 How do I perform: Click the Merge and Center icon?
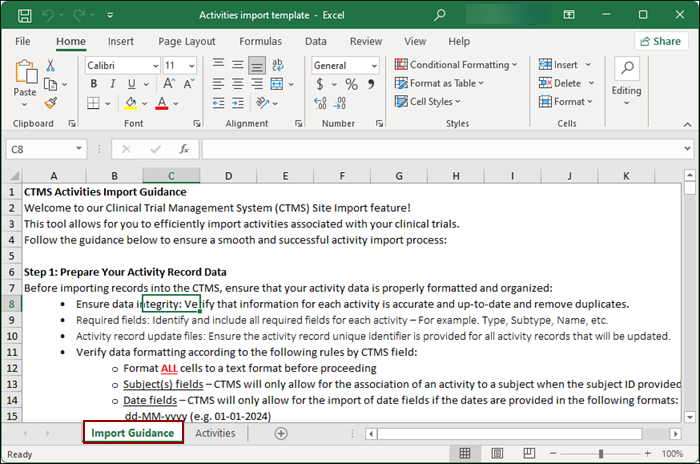pyautogui.click(x=276, y=84)
